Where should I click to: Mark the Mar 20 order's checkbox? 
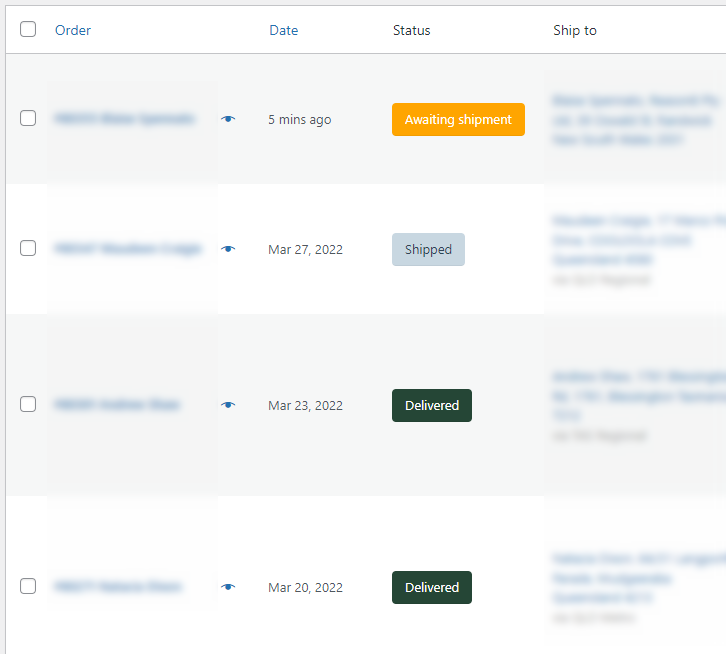click(x=28, y=586)
